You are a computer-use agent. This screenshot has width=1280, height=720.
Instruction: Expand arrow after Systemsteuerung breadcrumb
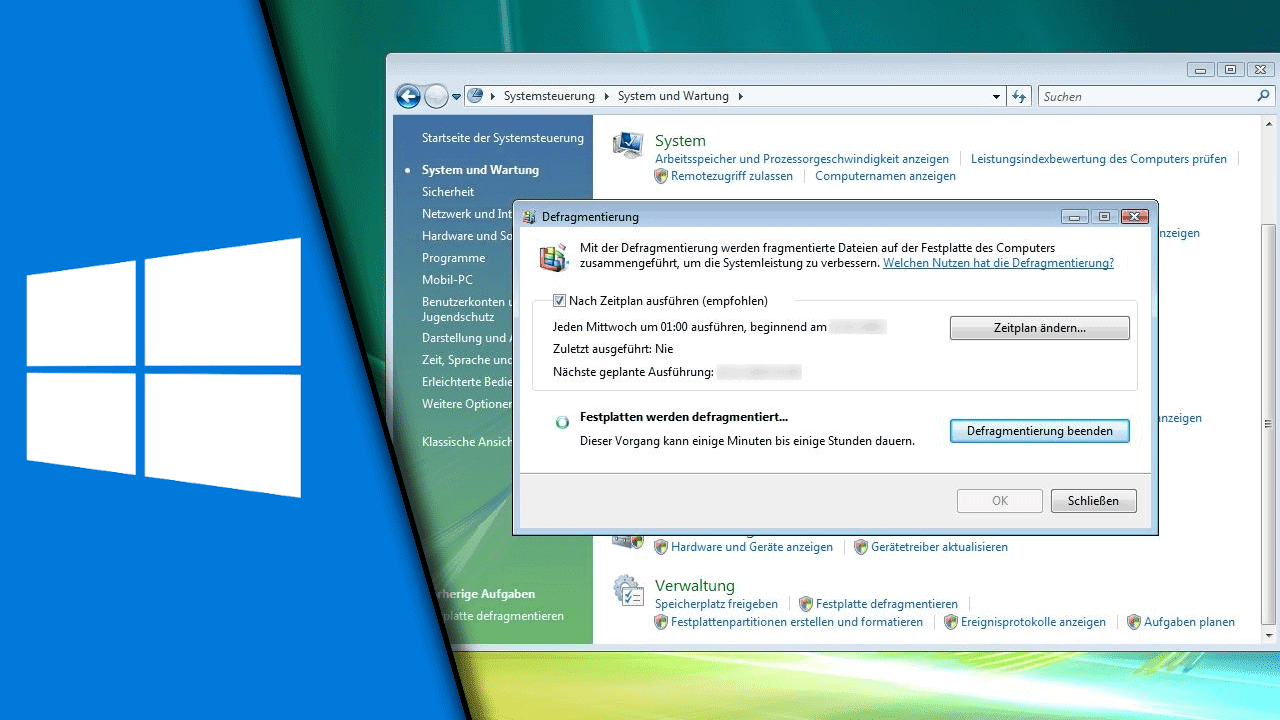click(605, 97)
